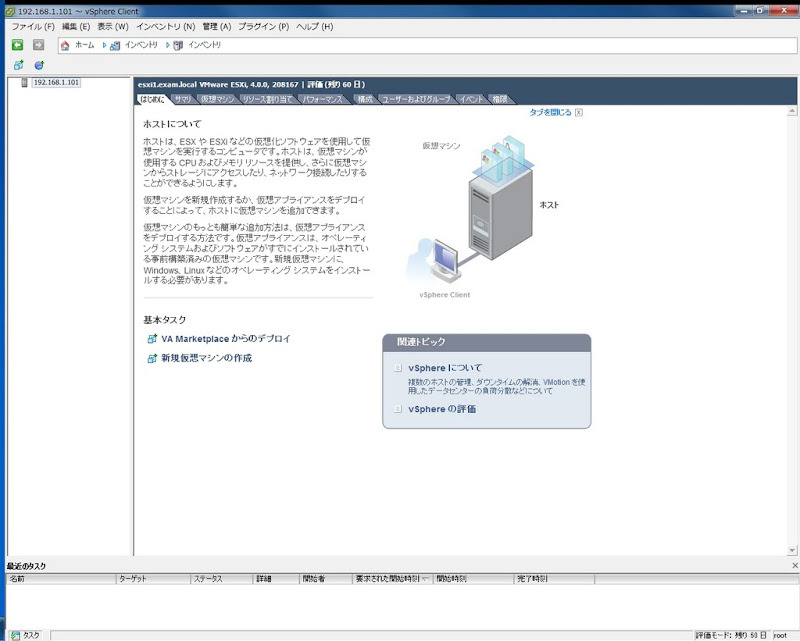Open the 管理 (A) menu

[x=217, y=27]
